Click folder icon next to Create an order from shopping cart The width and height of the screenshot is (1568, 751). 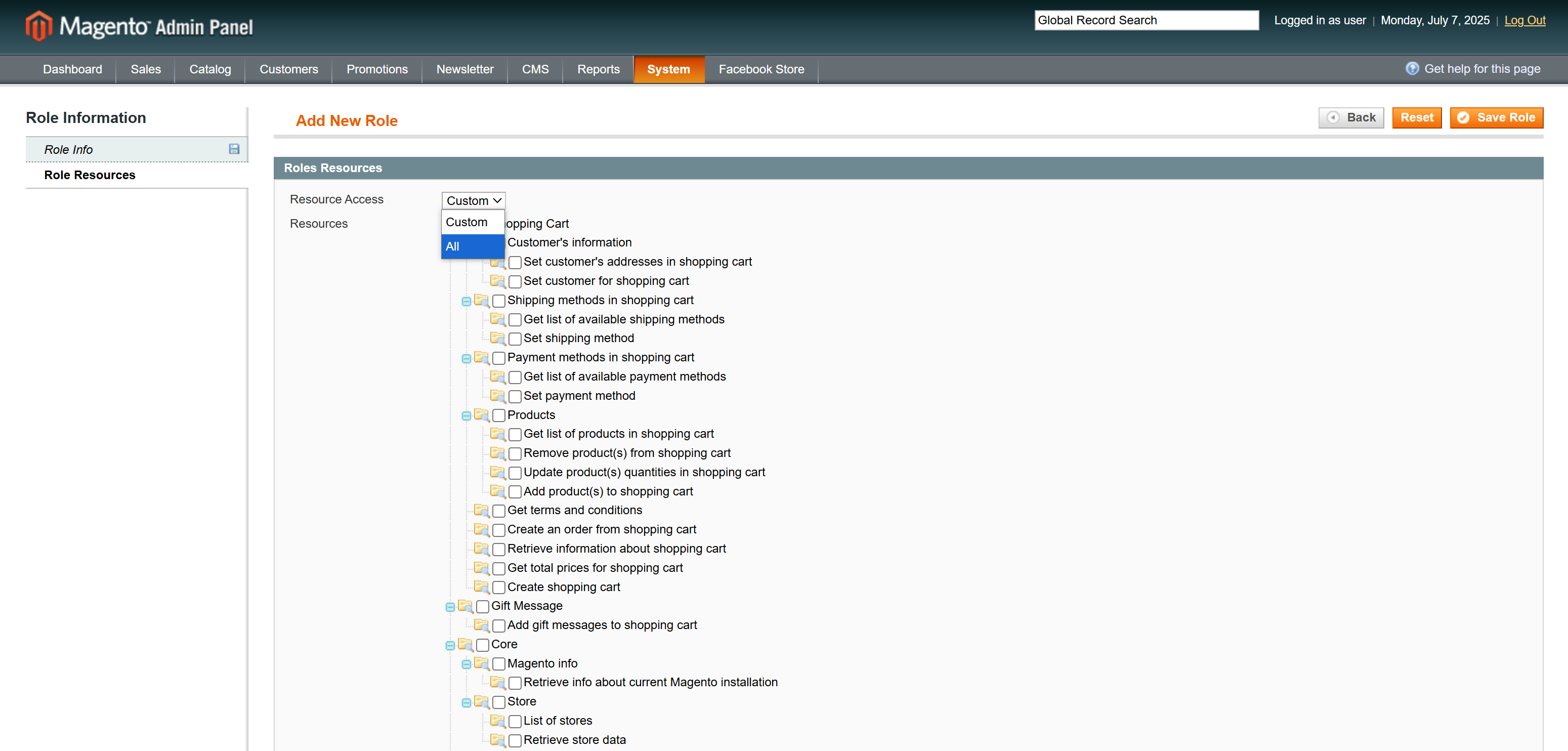coord(482,529)
